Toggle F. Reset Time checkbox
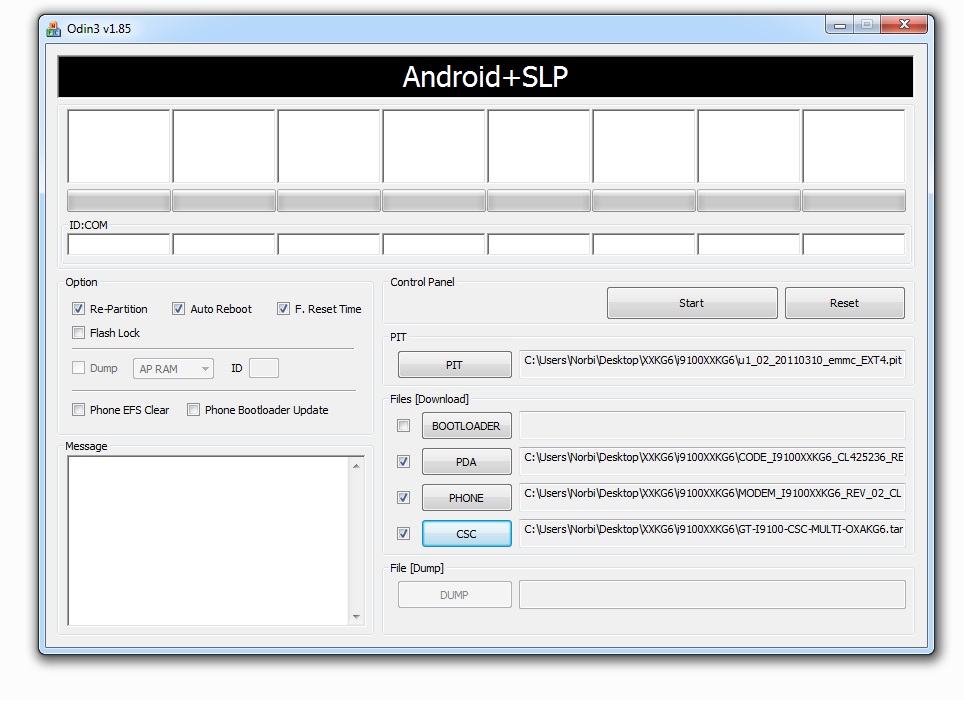The image size is (964, 712). (283, 309)
